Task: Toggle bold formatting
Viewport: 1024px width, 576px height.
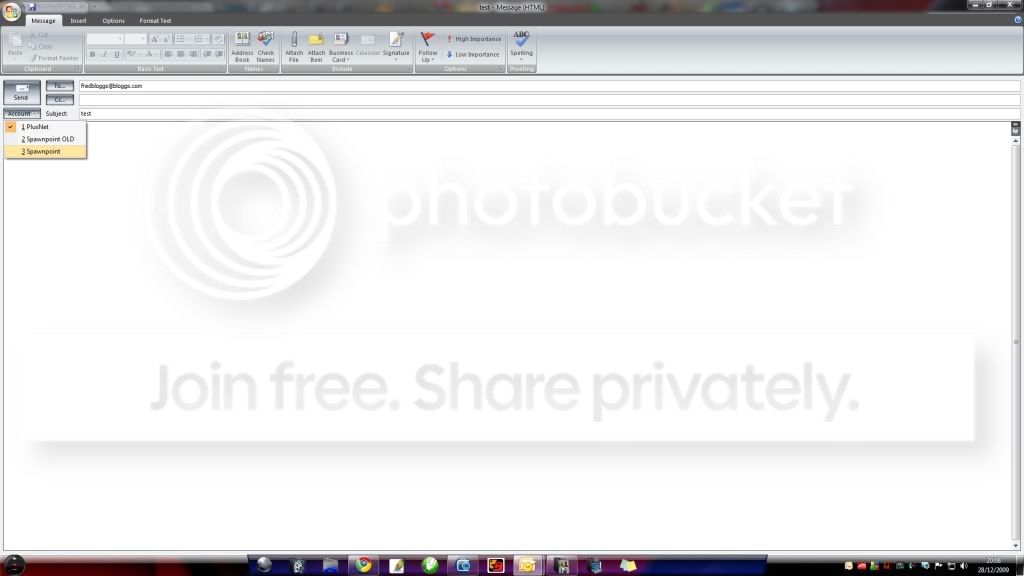Action: click(x=92, y=54)
